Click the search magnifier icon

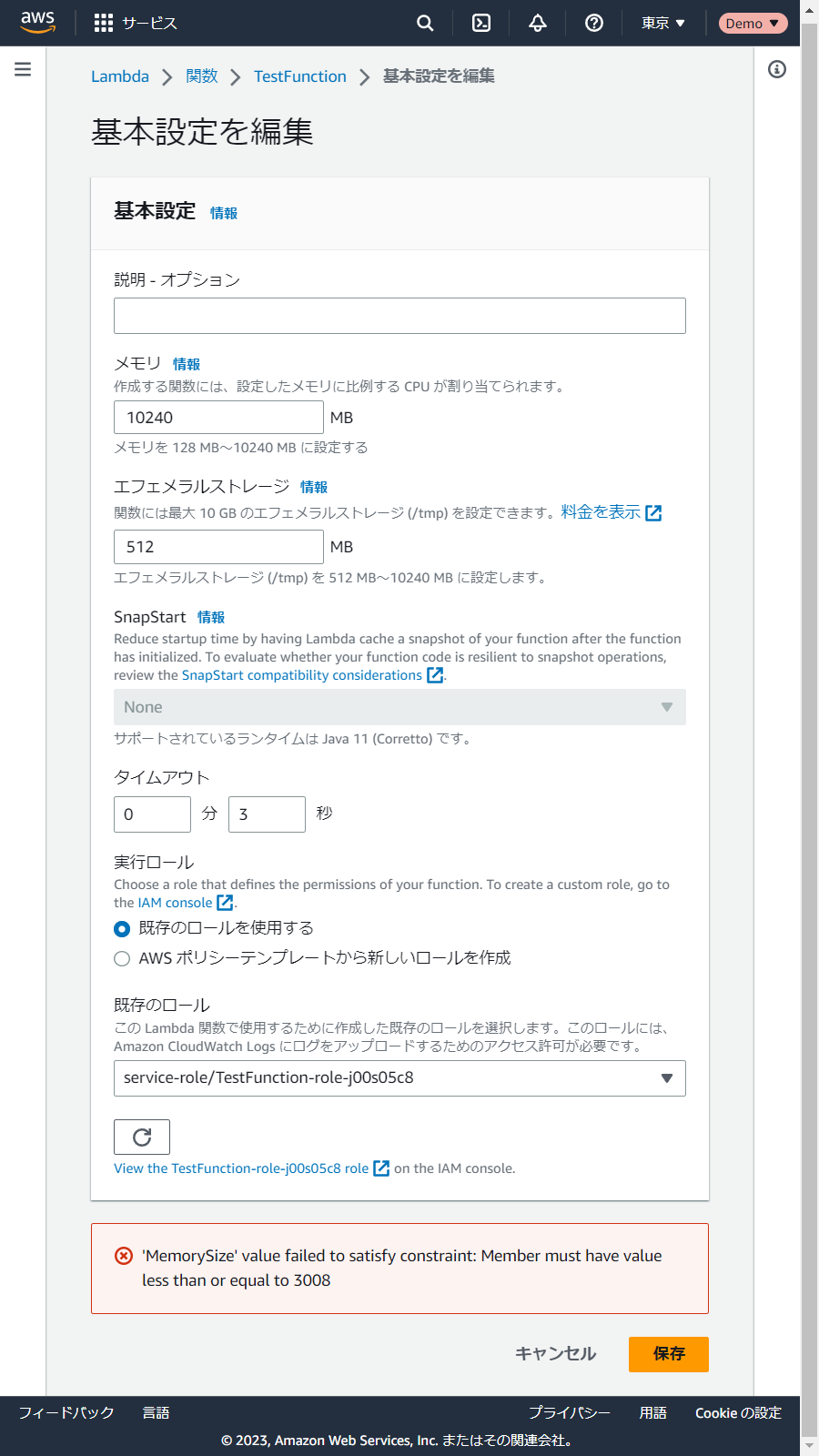(425, 23)
